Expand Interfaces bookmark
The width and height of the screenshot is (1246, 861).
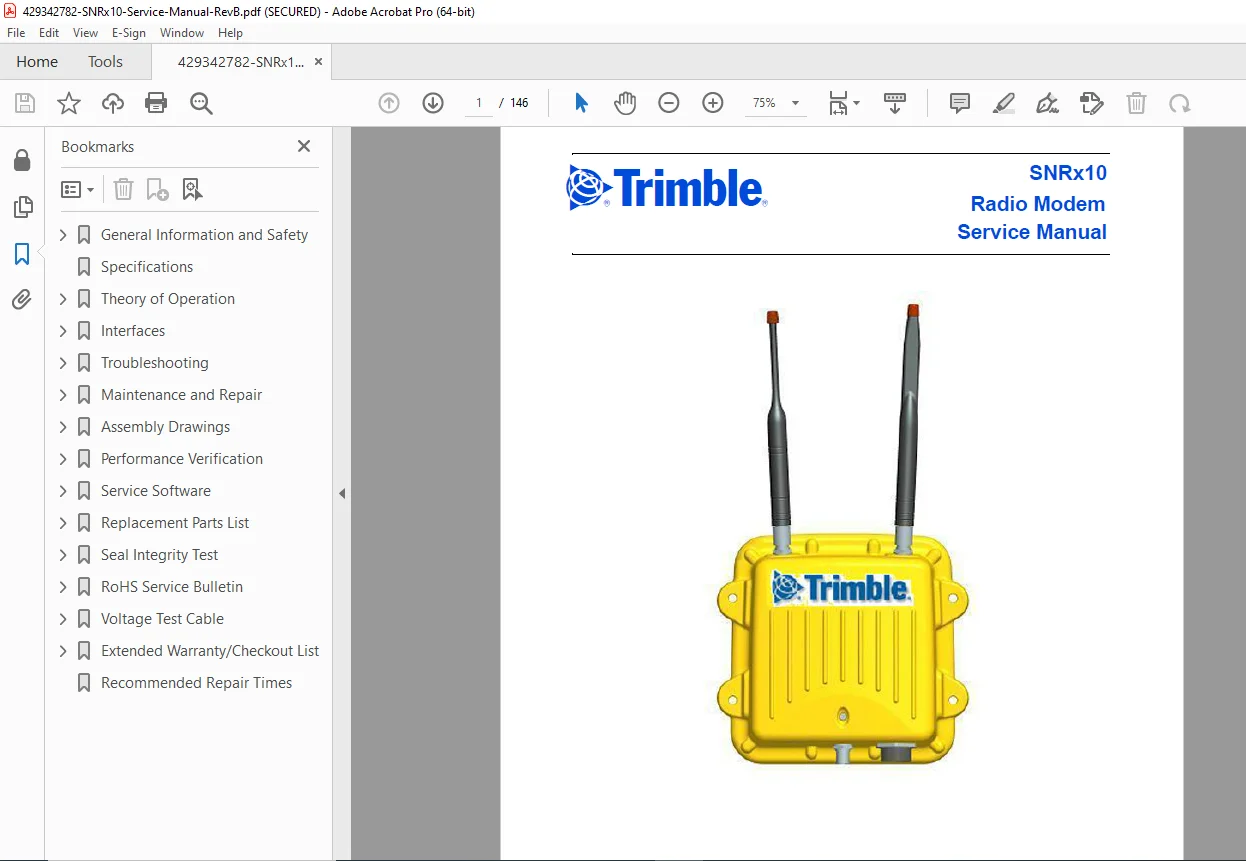point(63,331)
